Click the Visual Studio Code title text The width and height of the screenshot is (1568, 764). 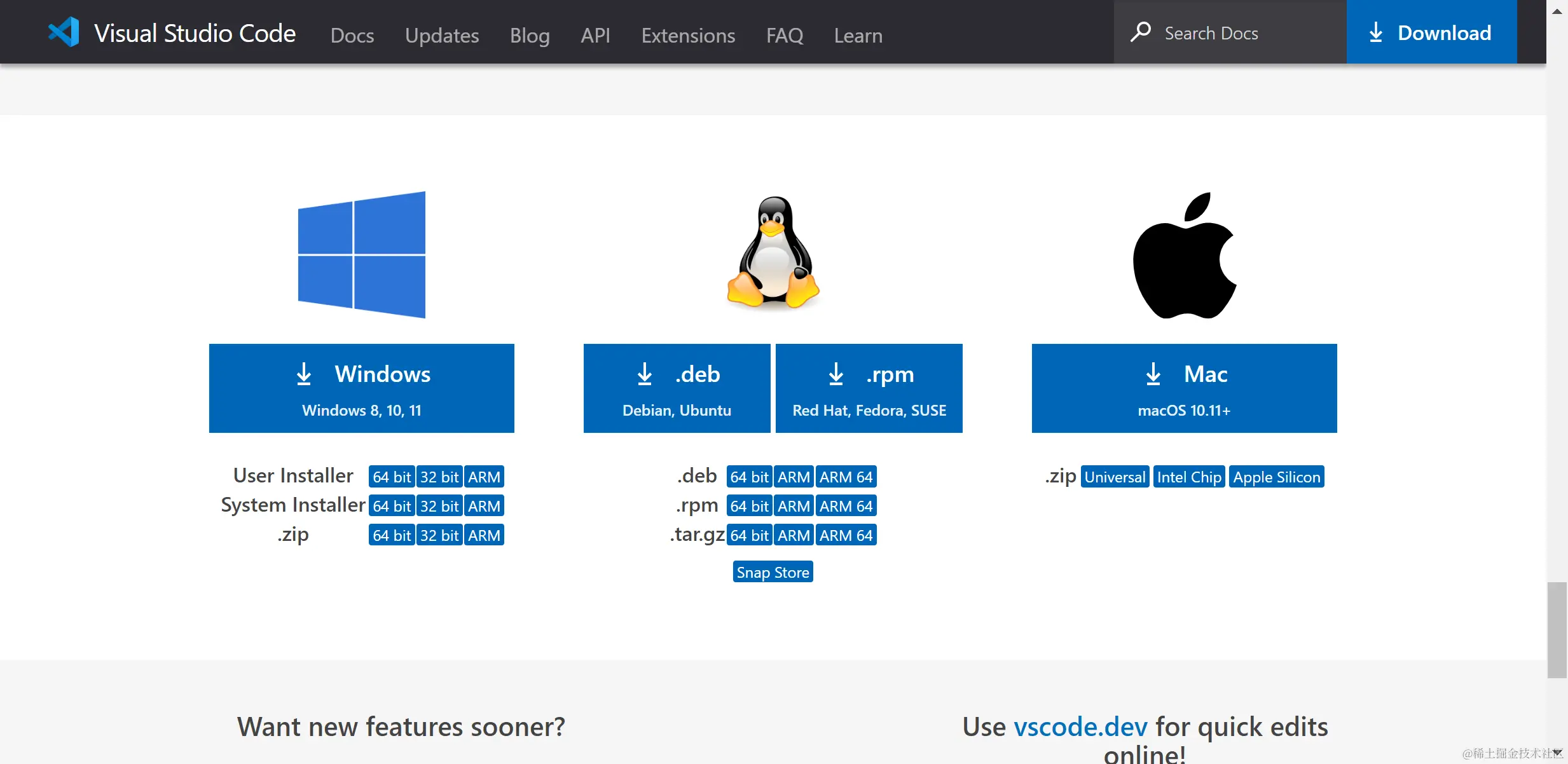pyautogui.click(x=195, y=33)
